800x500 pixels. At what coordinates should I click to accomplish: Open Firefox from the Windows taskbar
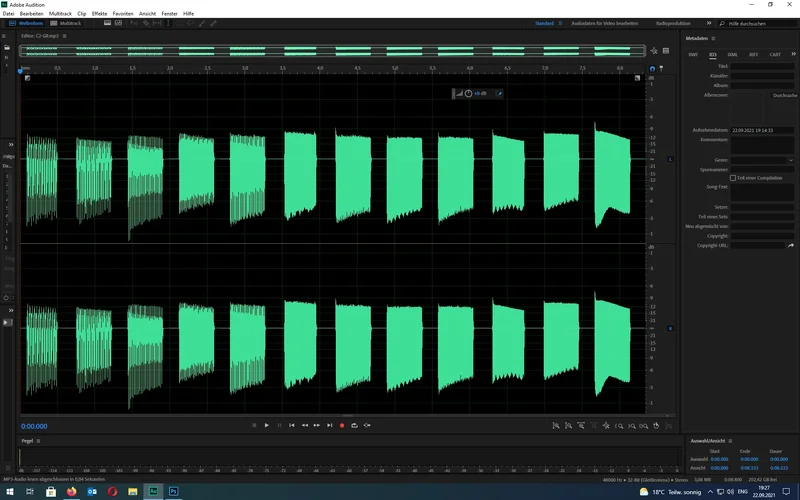click(72, 492)
